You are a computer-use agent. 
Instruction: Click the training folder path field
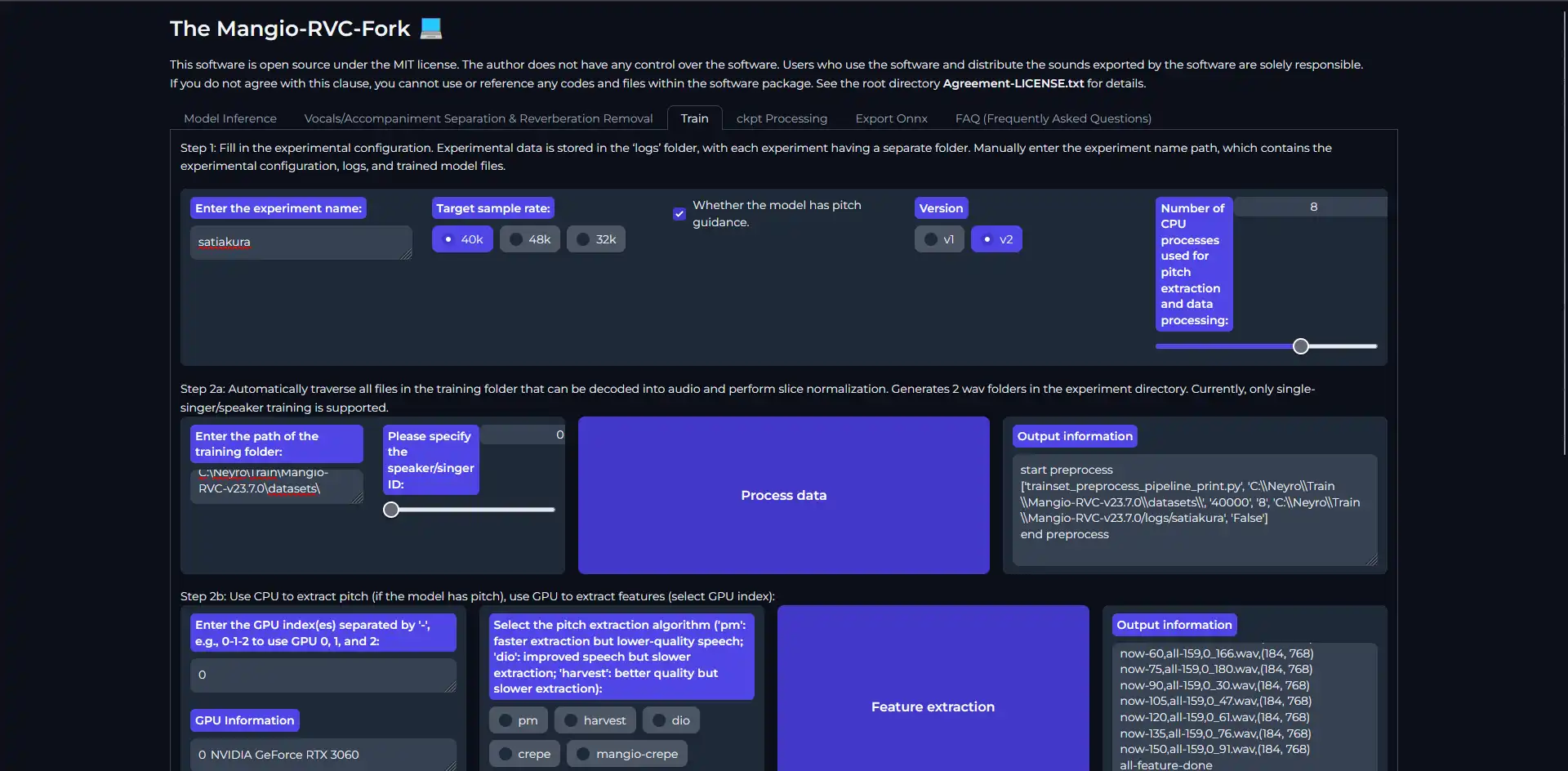coord(277,486)
